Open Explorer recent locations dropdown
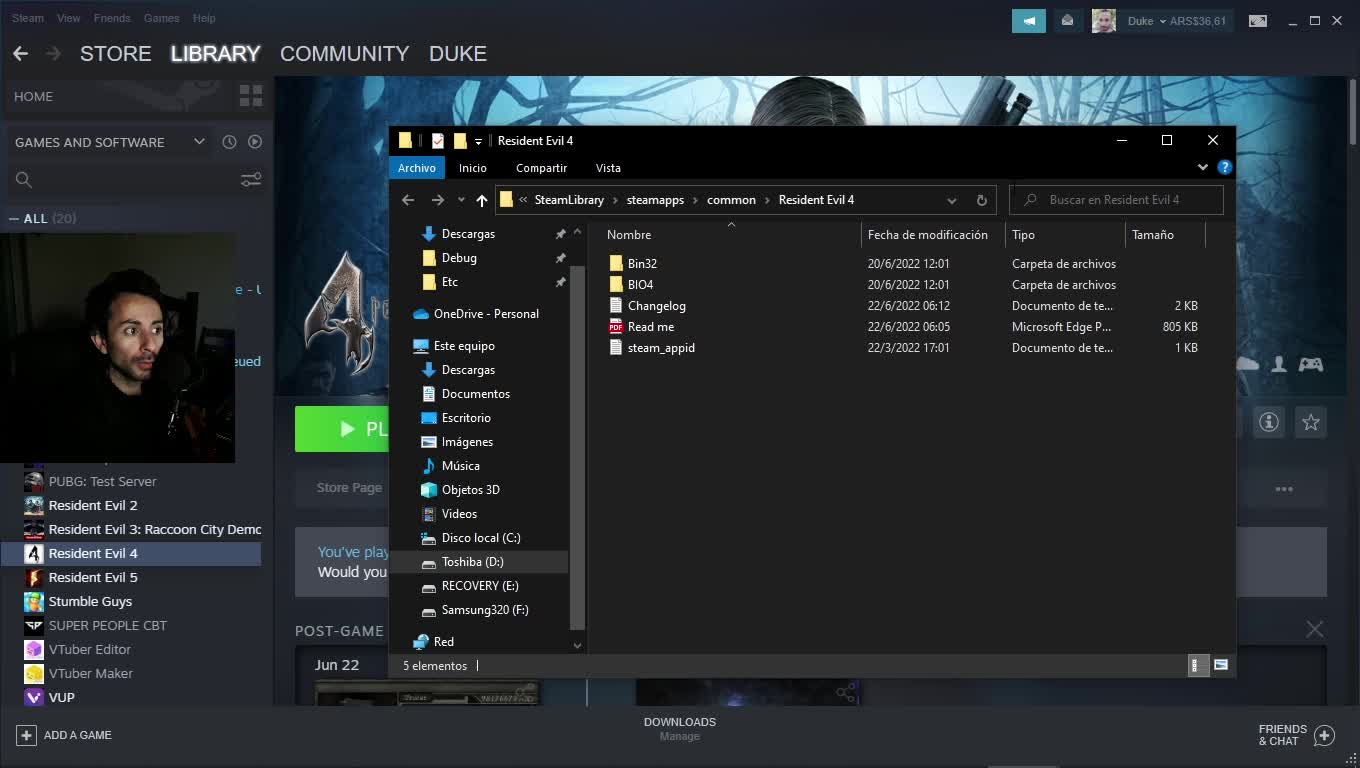 point(461,200)
